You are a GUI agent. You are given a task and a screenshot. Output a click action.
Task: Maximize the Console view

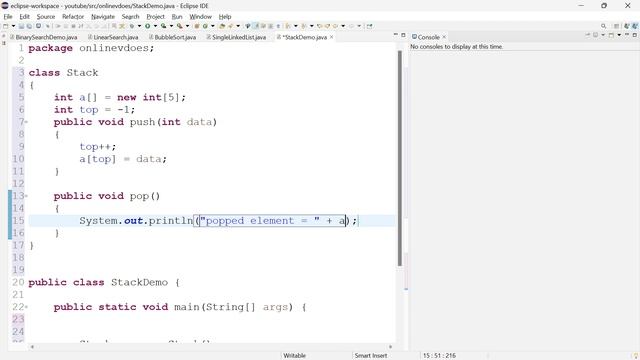tap(635, 35)
